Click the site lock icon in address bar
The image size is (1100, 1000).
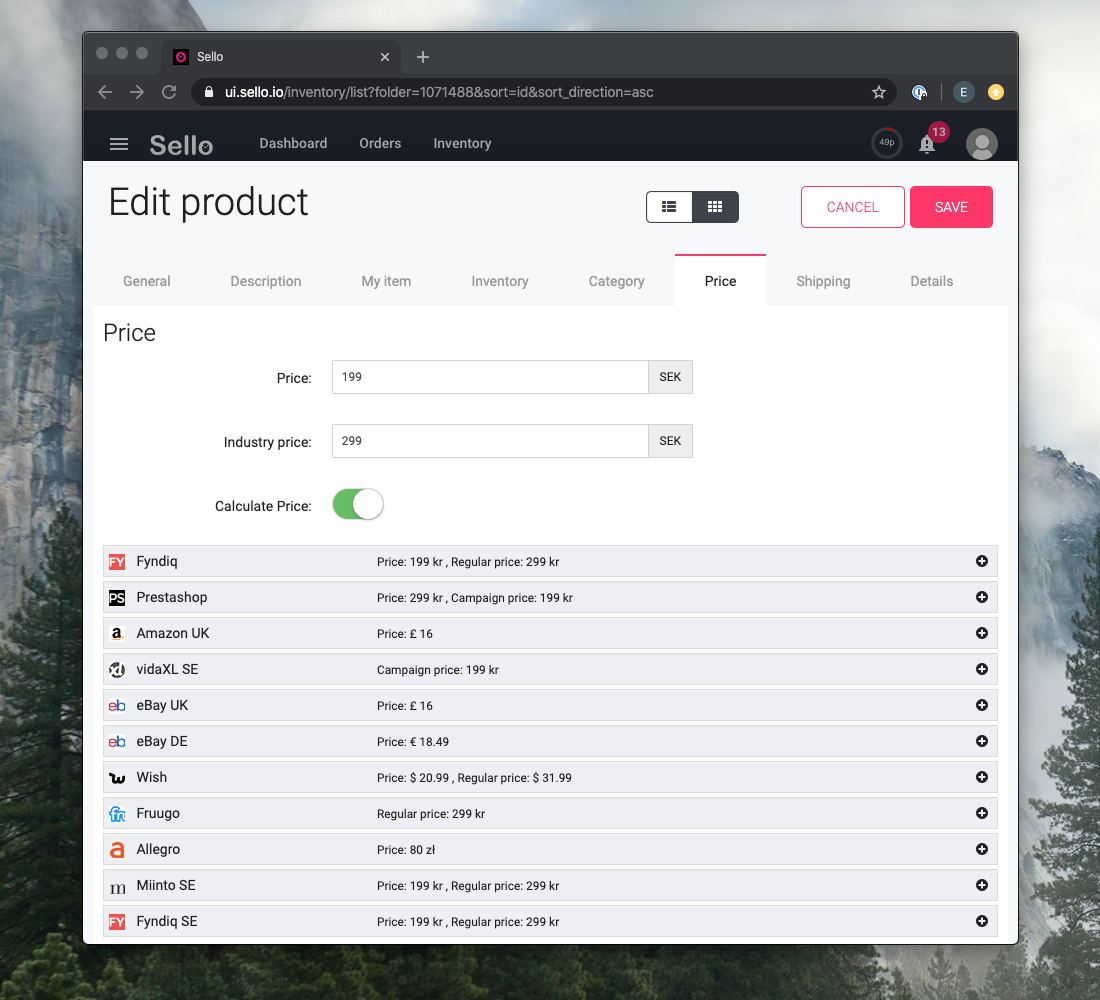click(x=208, y=92)
